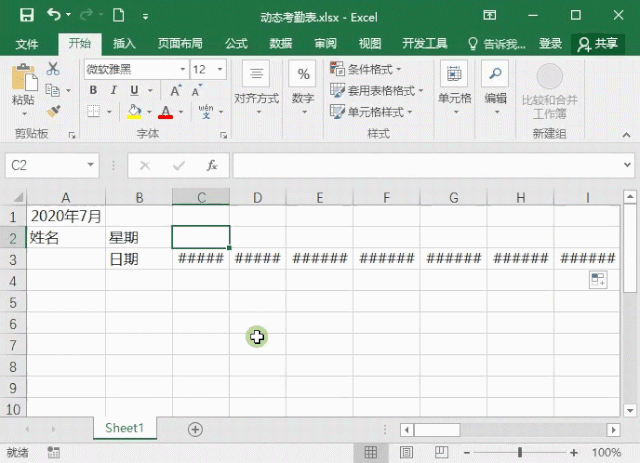Viewport: 640px width, 463px height.
Task: Collapse the ribbon with the up chevron
Action: [x=626, y=135]
